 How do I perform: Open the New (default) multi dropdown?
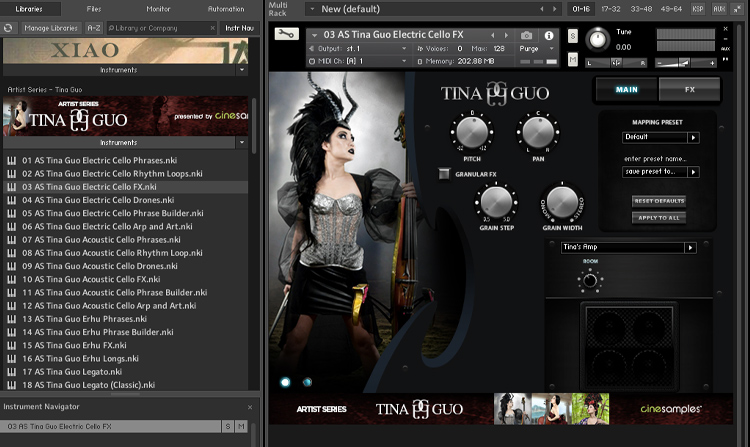click(312, 9)
